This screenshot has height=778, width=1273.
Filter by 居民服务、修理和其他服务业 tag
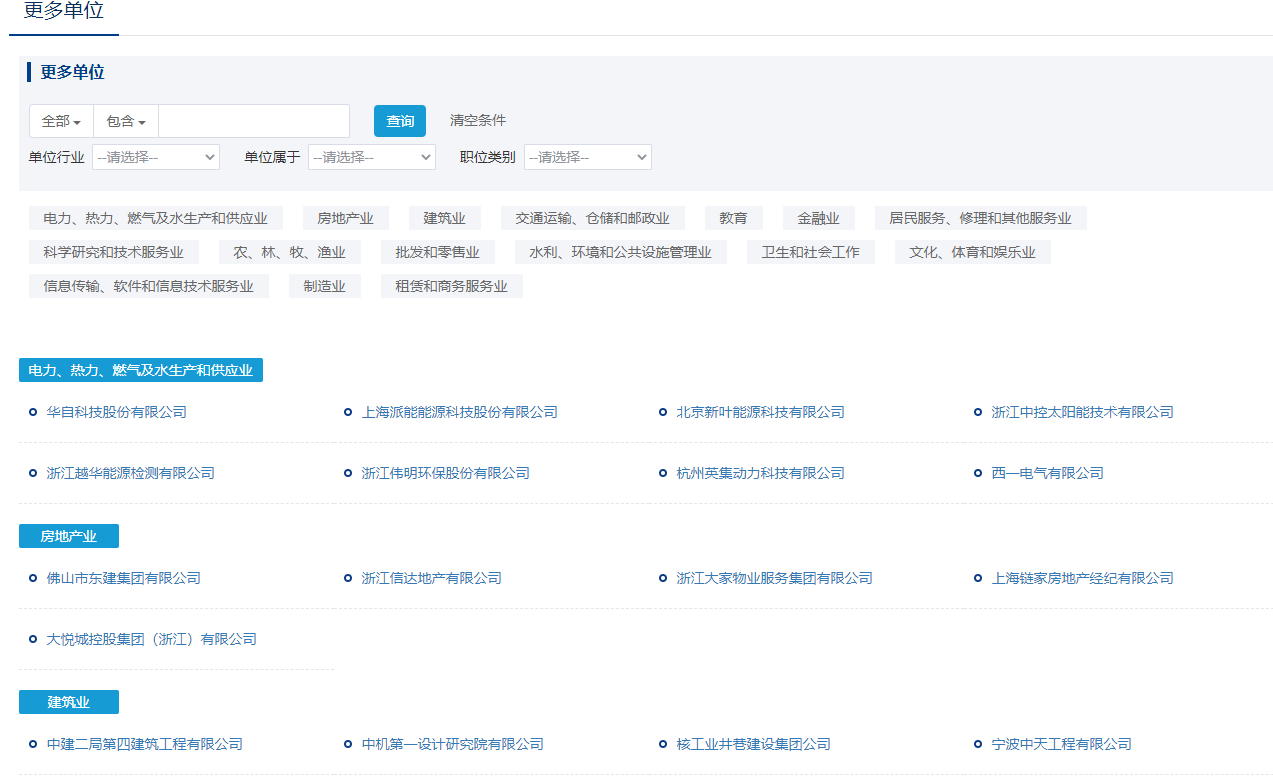[981, 218]
